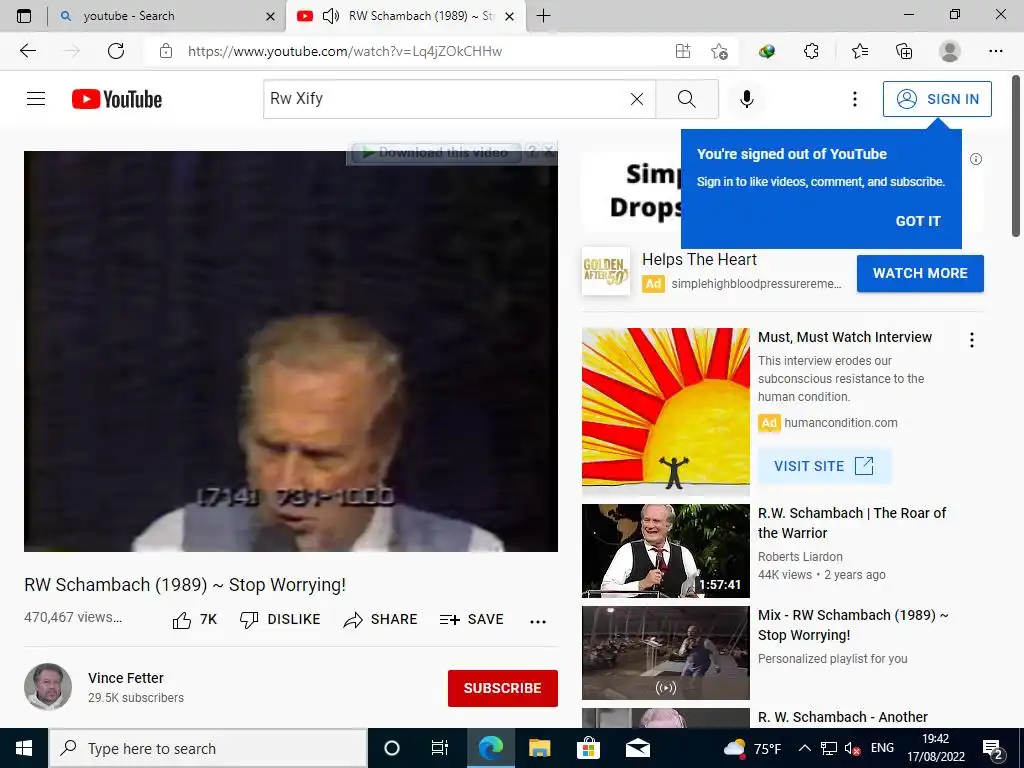Clear the YouTube search box text
This screenshot has width=1024, height=768.
click(x=637, y=99)
